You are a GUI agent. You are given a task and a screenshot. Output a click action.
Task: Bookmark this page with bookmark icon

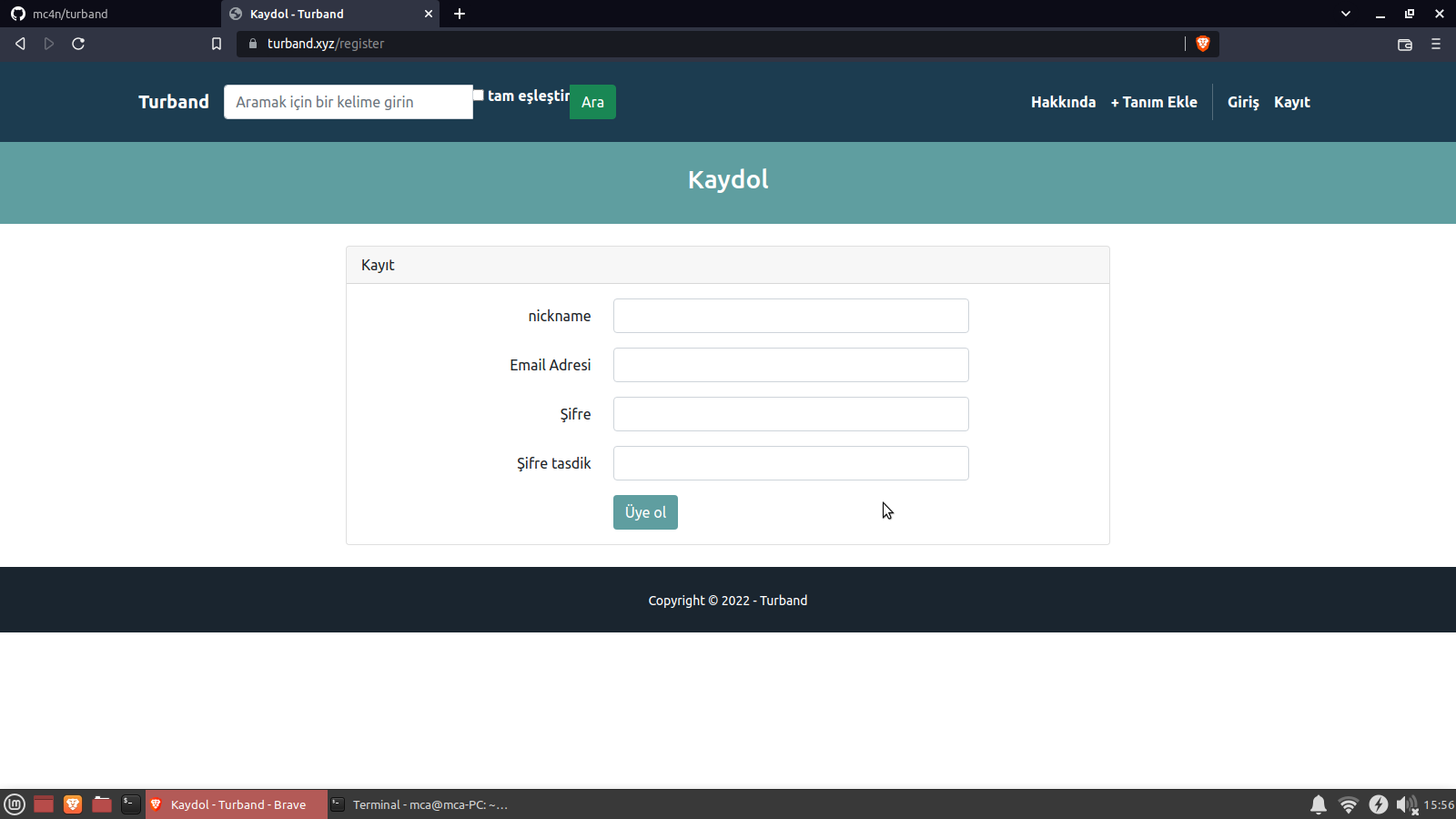[217, 44]
